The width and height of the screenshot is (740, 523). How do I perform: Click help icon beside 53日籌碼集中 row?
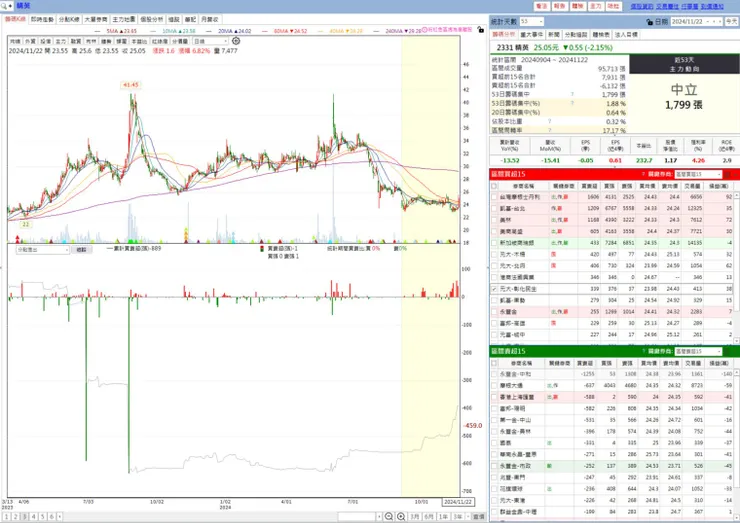(x=572, y=94)
